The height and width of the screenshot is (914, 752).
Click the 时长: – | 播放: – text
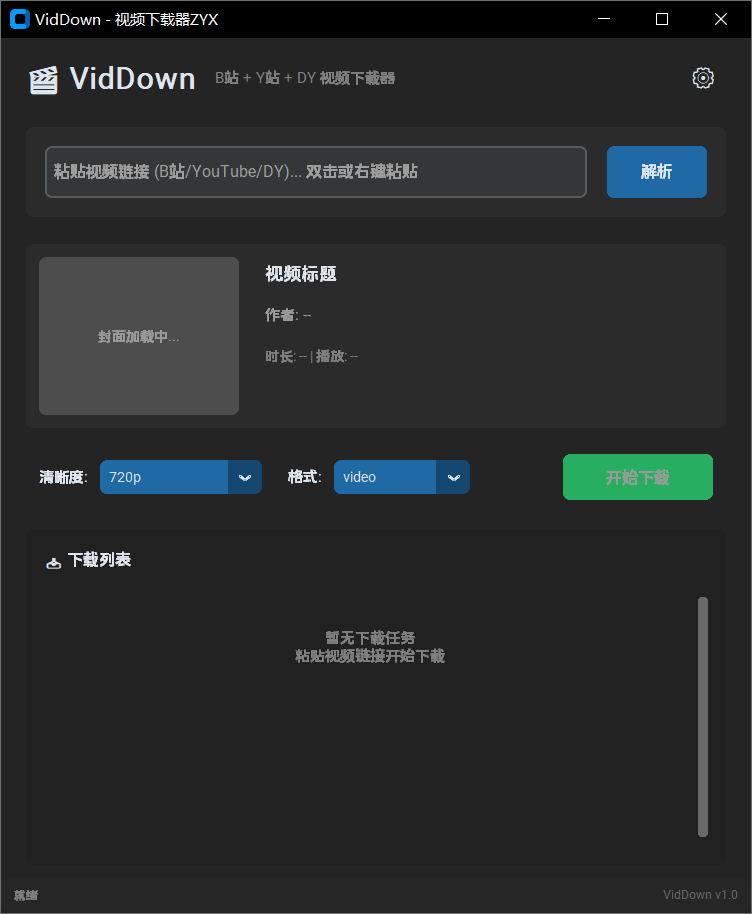[311, 356]
